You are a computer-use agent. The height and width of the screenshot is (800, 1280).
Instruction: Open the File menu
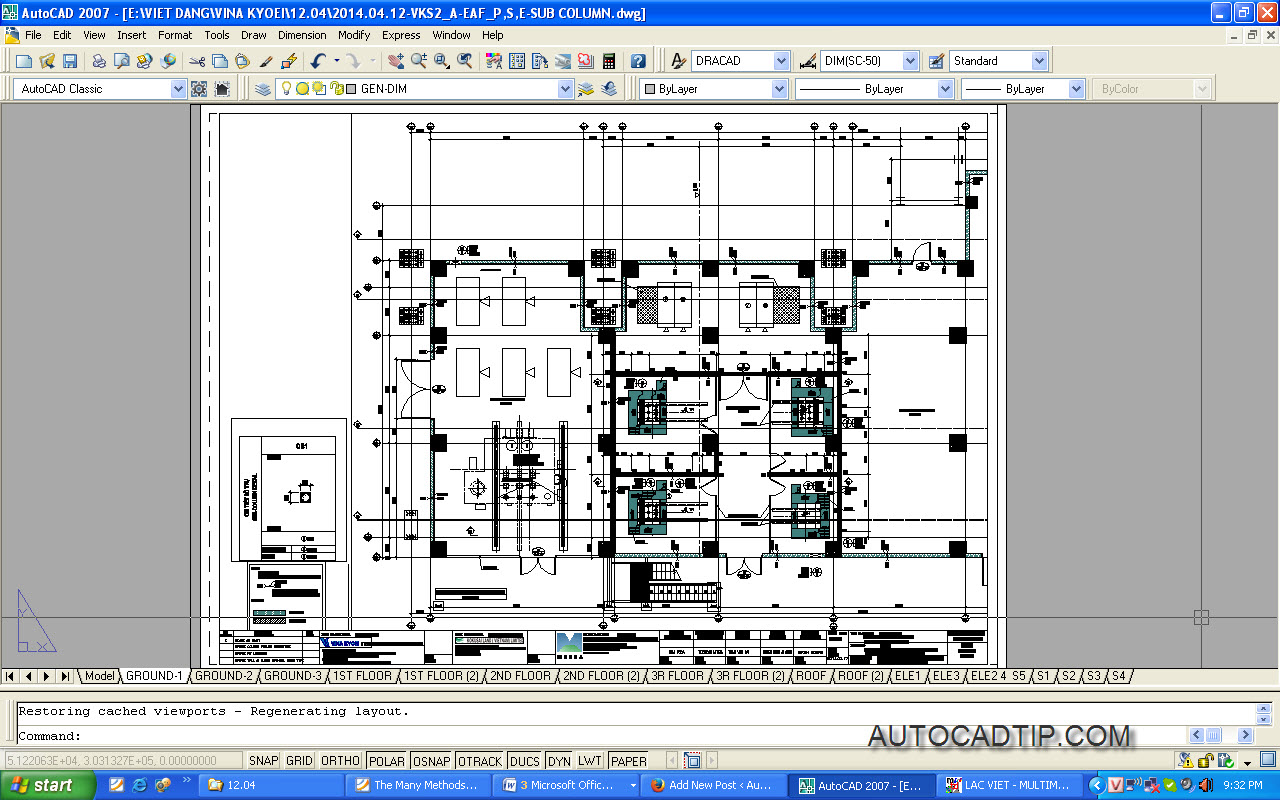(33, 35)
